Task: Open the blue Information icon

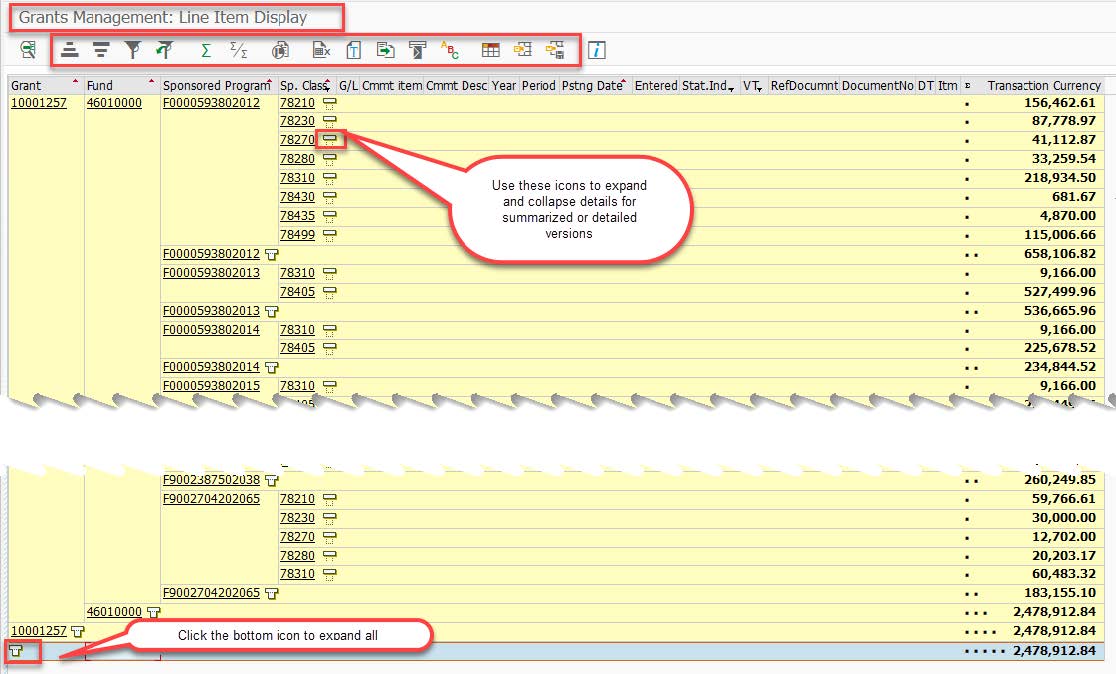Action: pyautogui.click(x=596, y=50)
